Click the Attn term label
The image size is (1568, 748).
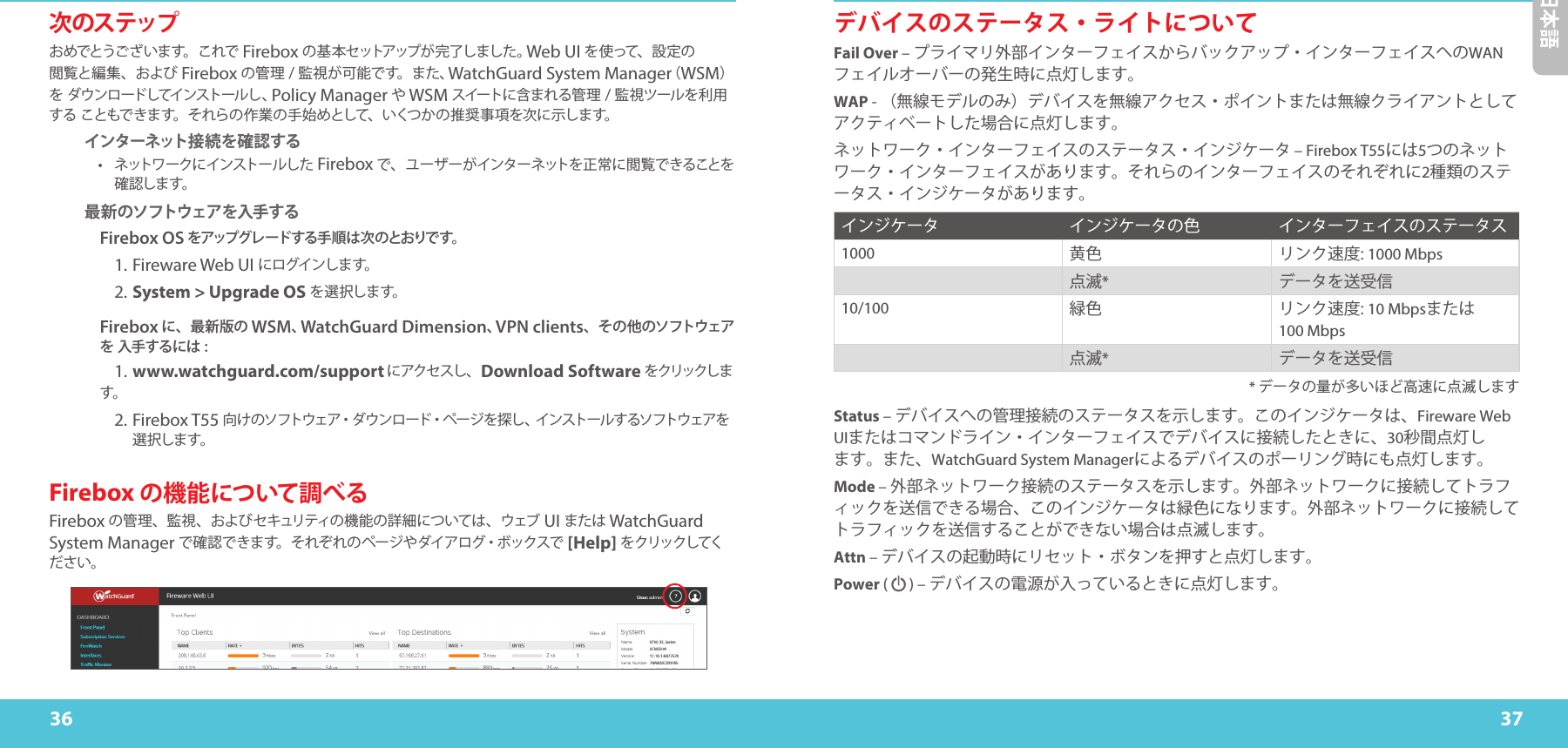coord(849,557)
